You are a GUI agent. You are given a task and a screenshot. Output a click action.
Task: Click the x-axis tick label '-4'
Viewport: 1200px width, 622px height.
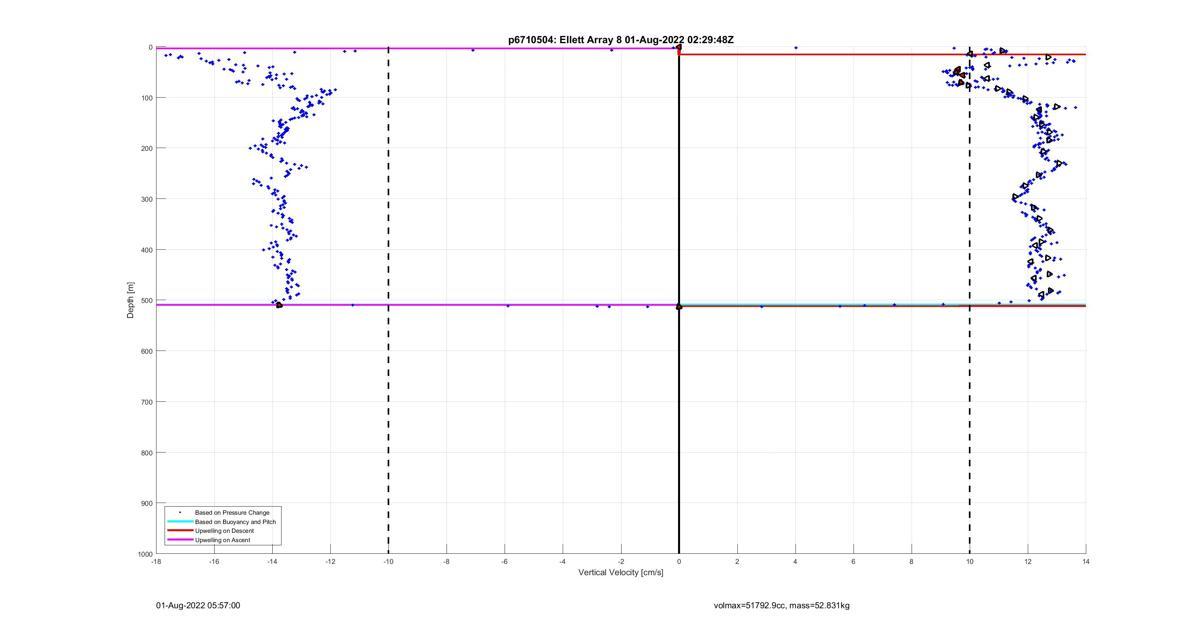pyautogui.click(x=562, y=562)
